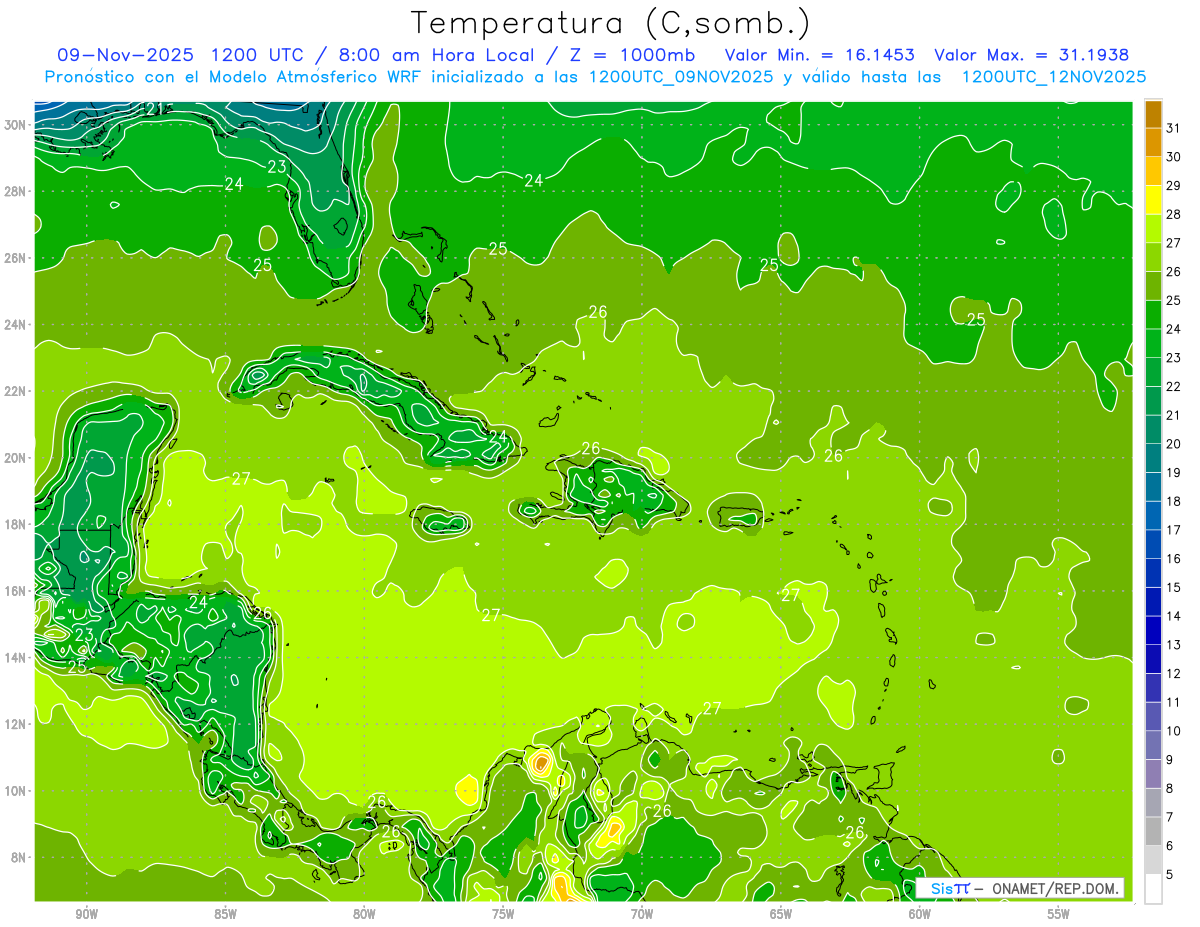Image resolution: width=1200 pixels, height=927 pixels.
Task: Select the 22N latitude axis label
Action: [15, 391]
